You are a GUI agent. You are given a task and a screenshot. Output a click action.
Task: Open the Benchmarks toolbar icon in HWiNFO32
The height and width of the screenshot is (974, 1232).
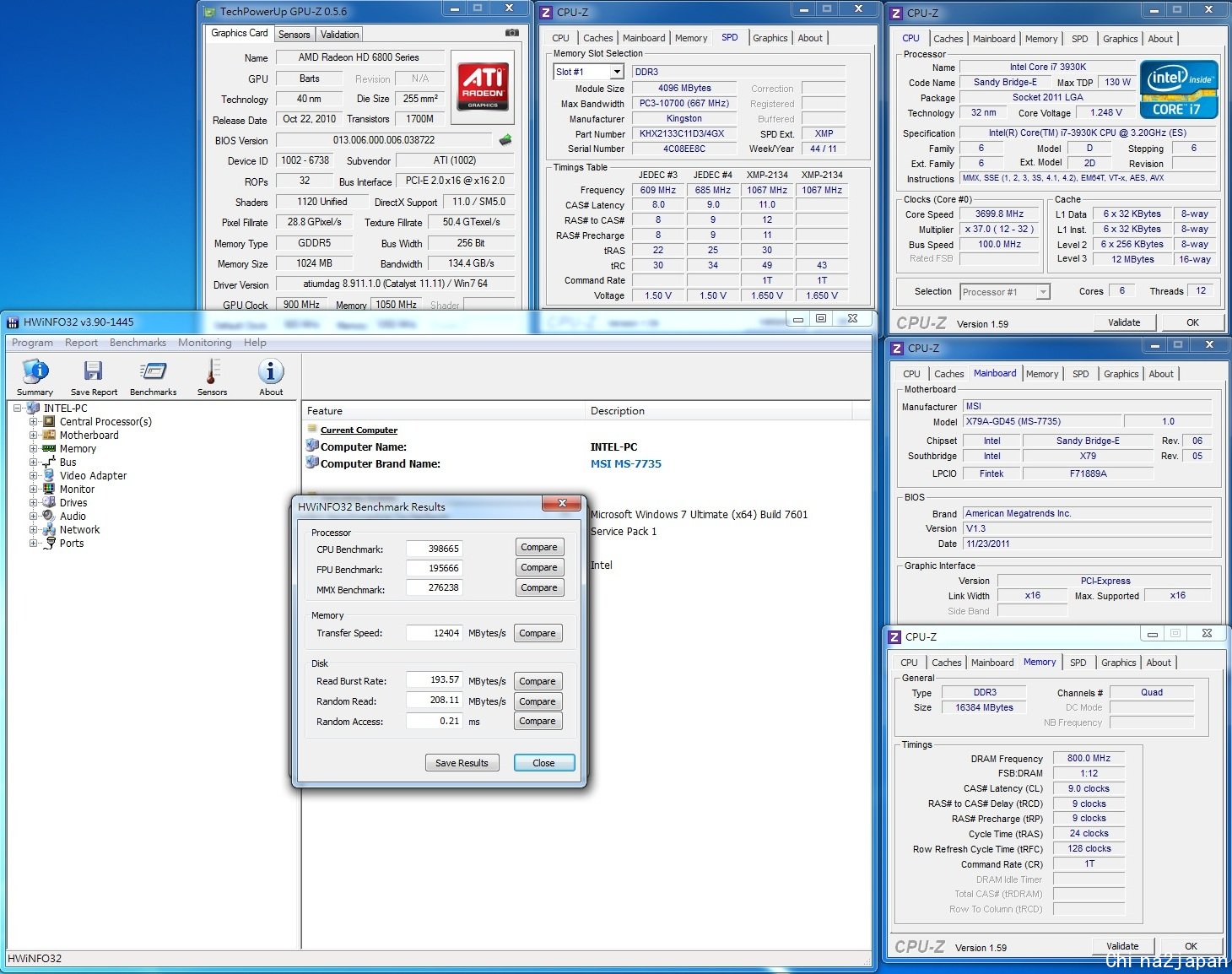[153, 377]
